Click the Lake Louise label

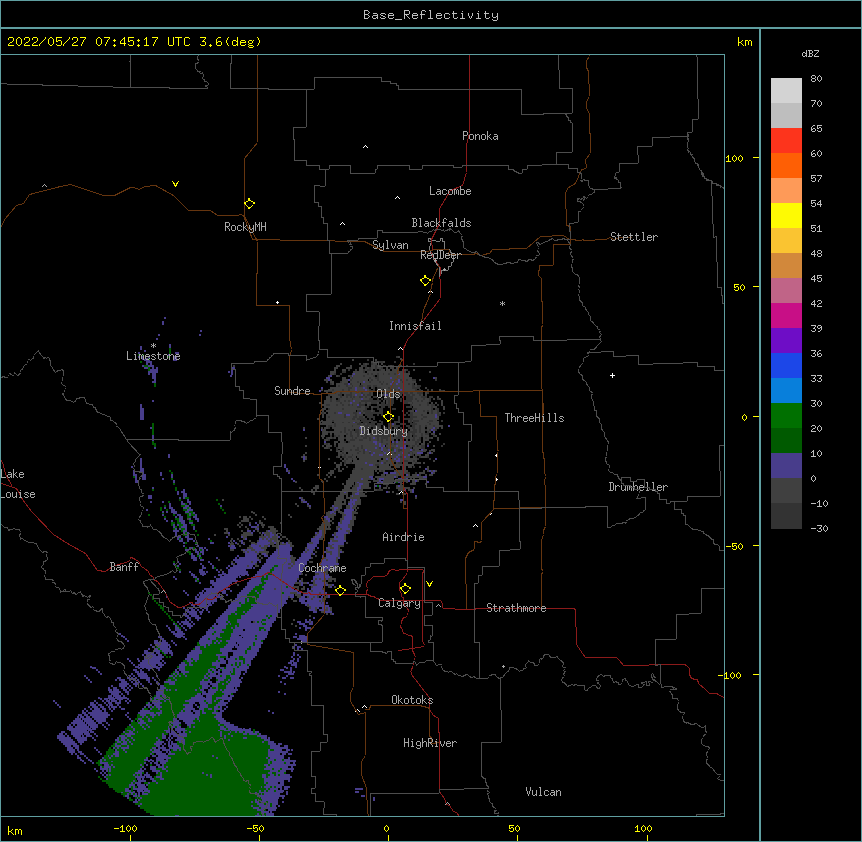coord(18,484)
